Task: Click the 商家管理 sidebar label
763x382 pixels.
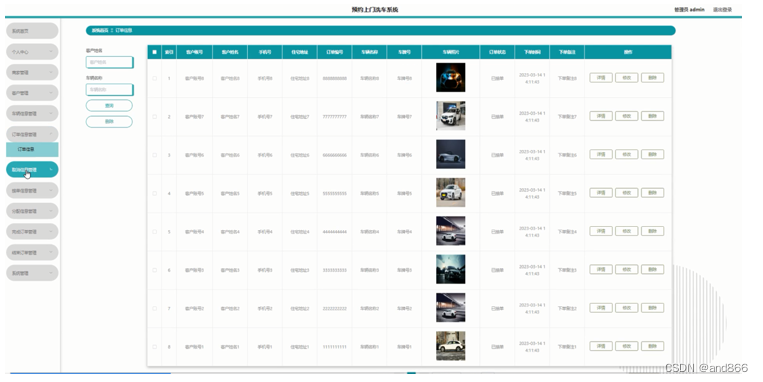Action: [x=20, y=72]
